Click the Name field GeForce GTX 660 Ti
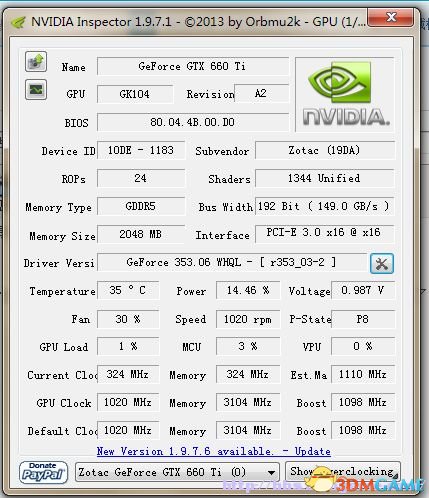Image resolution: width=429 pixels, height=498 pixels. (193, 66)
